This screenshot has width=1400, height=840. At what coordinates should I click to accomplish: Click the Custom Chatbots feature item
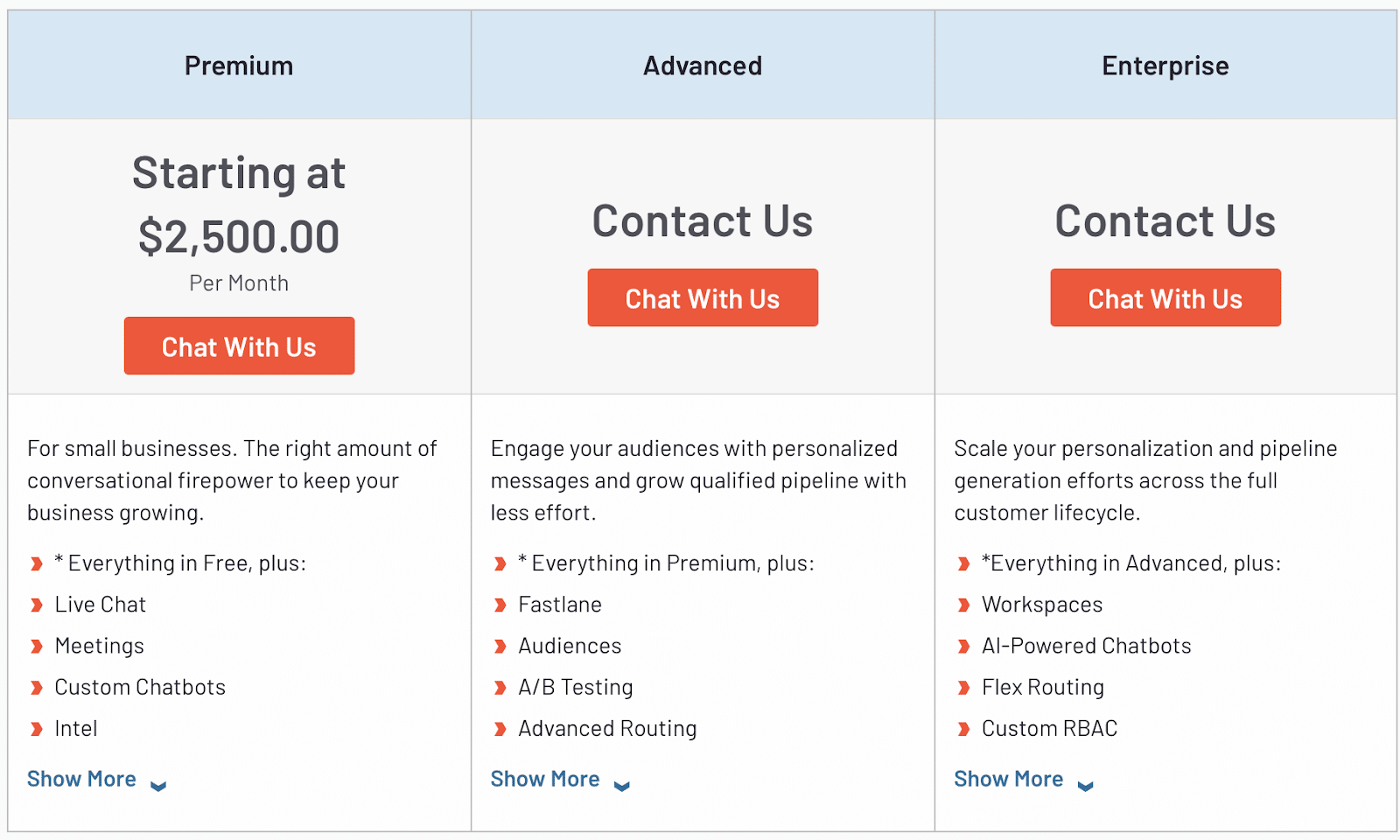click(140, 687)
